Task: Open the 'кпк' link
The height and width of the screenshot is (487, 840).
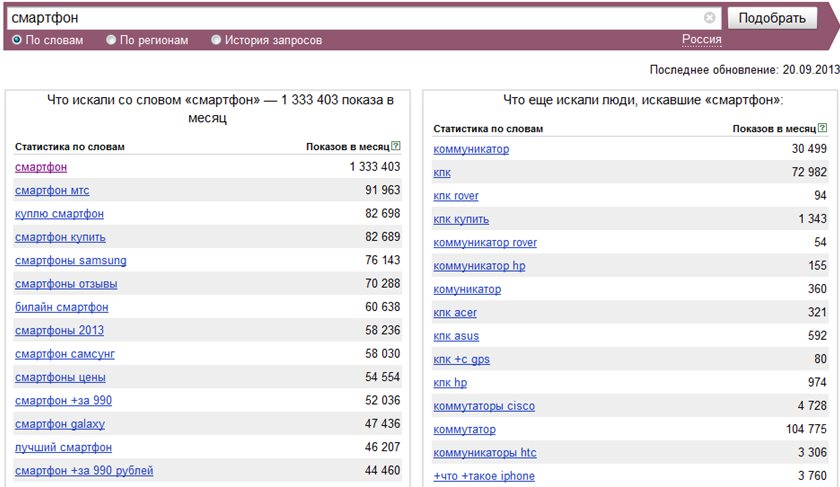Action: 442,173
